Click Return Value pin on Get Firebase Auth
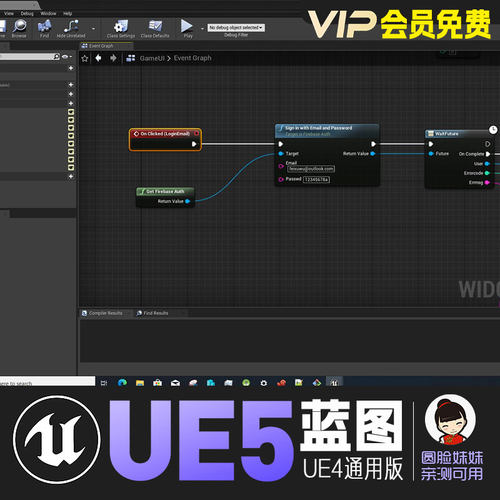The width and height of the screenshot is (500, 500). pyautogui.click(x=187, y=201)
